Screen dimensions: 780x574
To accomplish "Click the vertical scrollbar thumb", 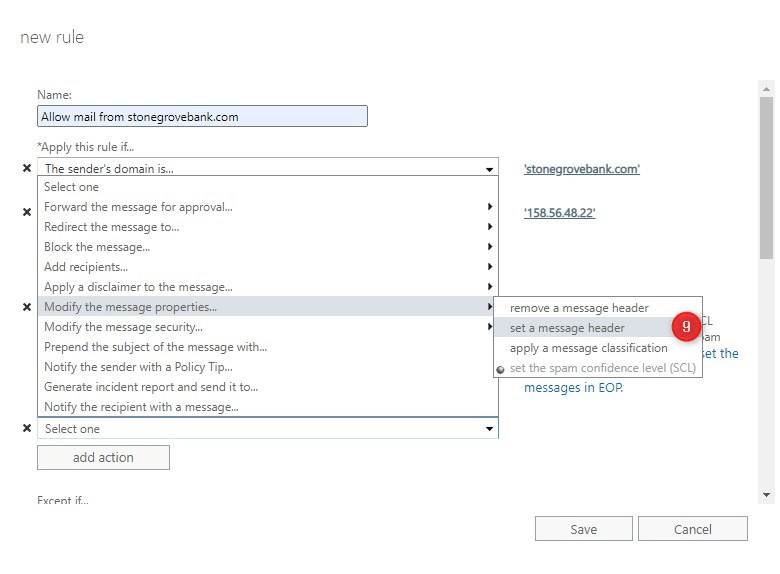I will [x=766, y=178].
